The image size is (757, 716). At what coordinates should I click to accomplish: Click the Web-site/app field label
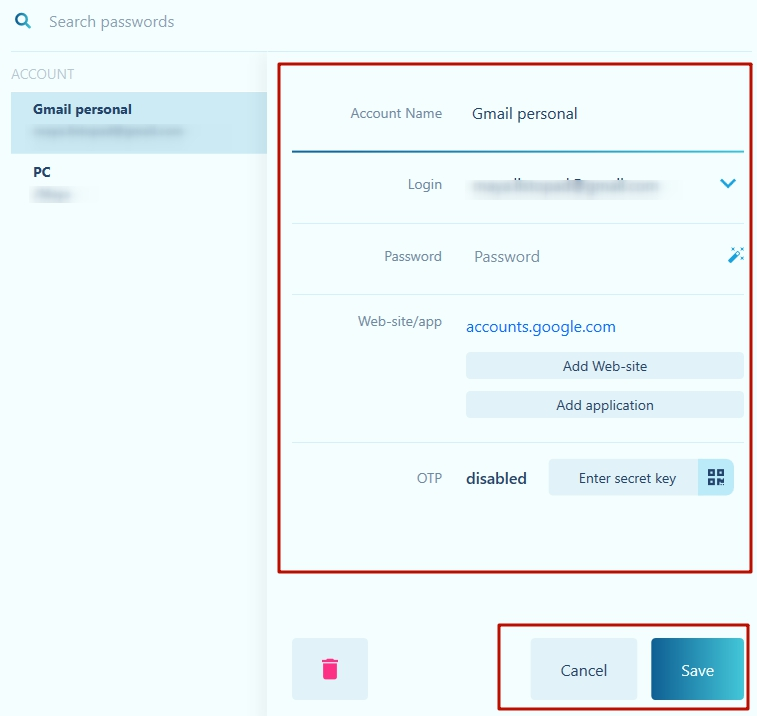pyautogui.click(x=399, y=322)
